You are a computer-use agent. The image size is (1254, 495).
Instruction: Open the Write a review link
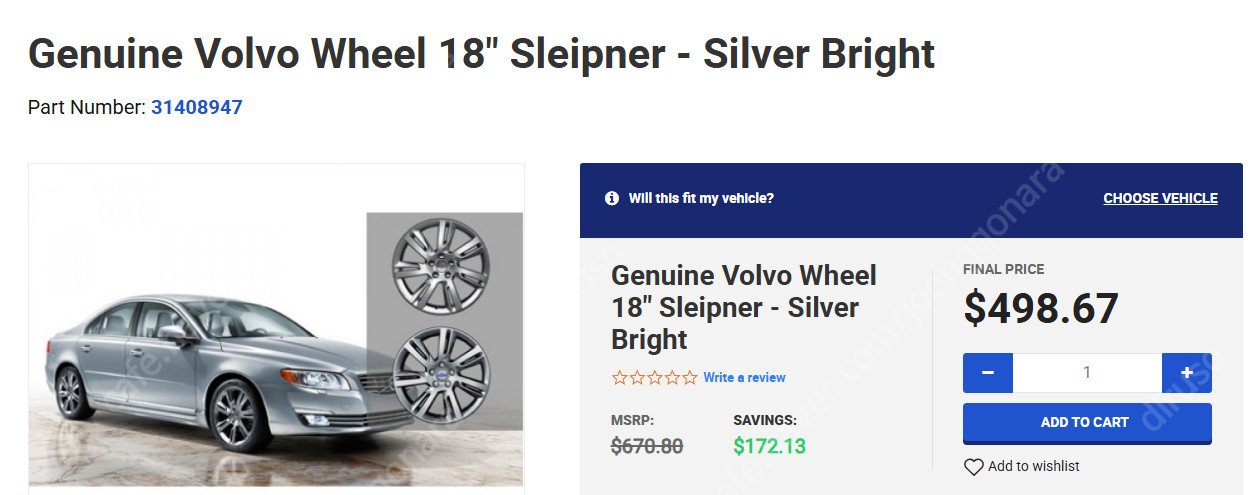744,378
